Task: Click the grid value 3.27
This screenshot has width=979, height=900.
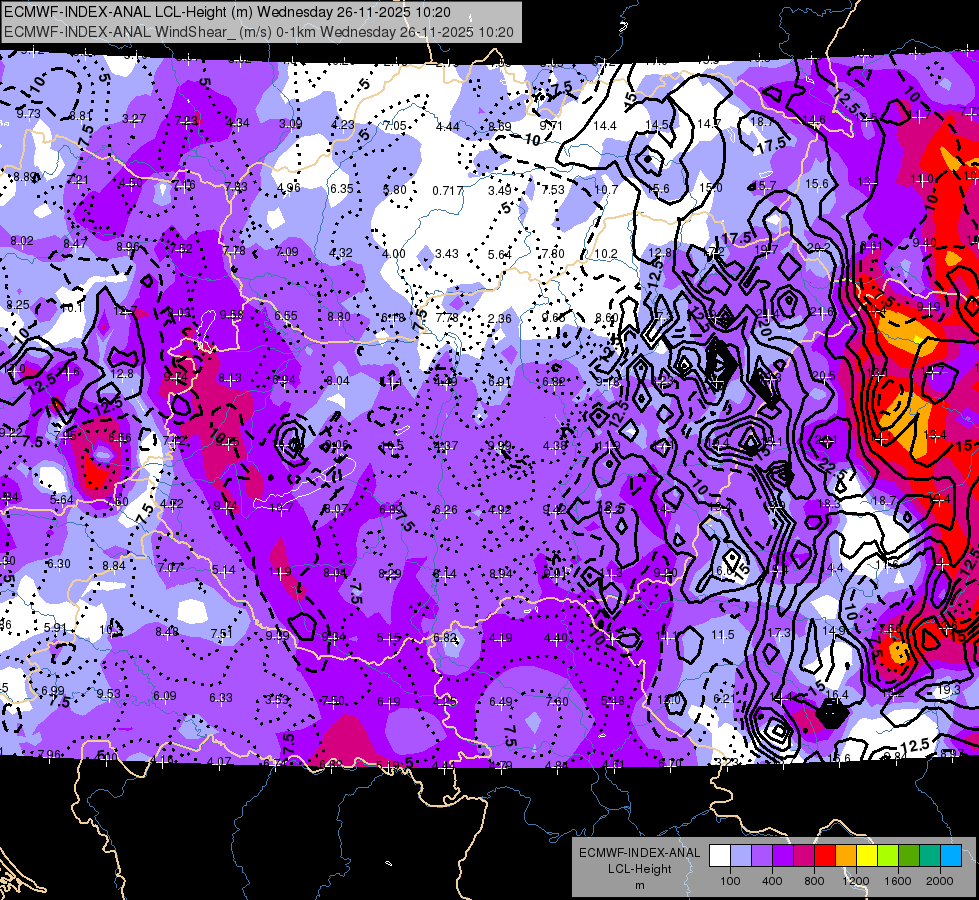Action: 134,119
